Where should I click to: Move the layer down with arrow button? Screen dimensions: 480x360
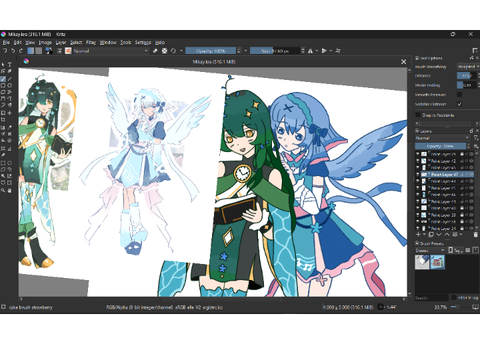coord(439,234)
